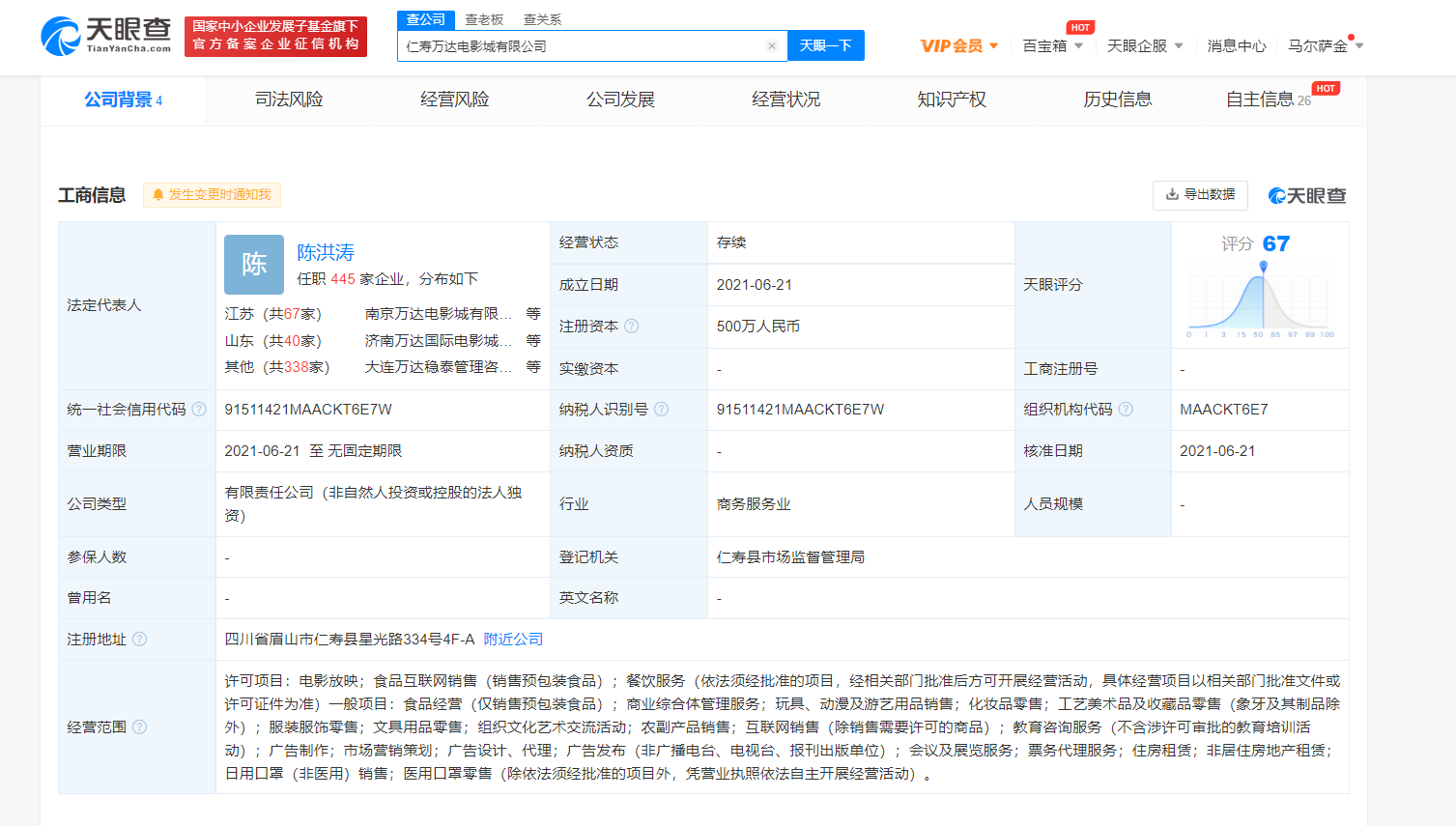Click the 陈 avatar of legal representative
This screenshot has width=1456, height=826.
(x=254, y=264)
